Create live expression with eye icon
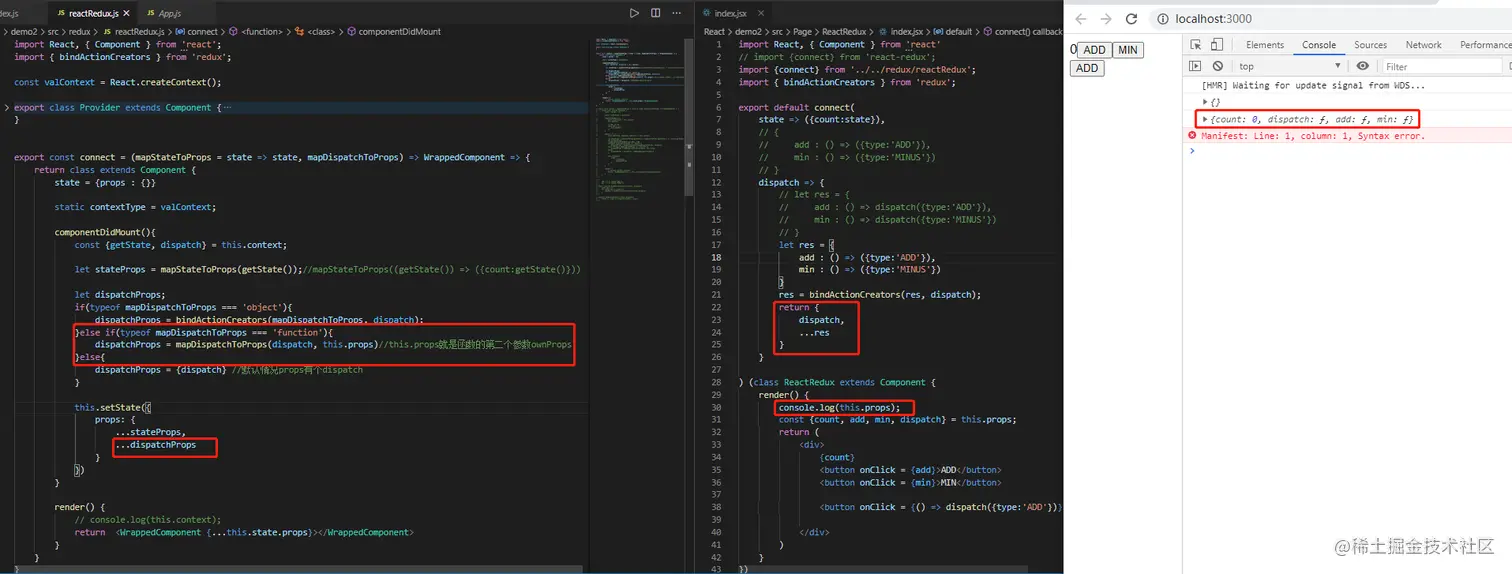The width and height of the screenshot is (1512, 574). 1363,66
